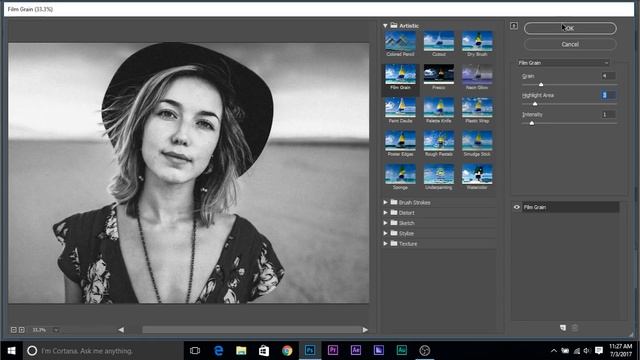Select the Colored Pencil filter thumbnail

click(400, 44)
